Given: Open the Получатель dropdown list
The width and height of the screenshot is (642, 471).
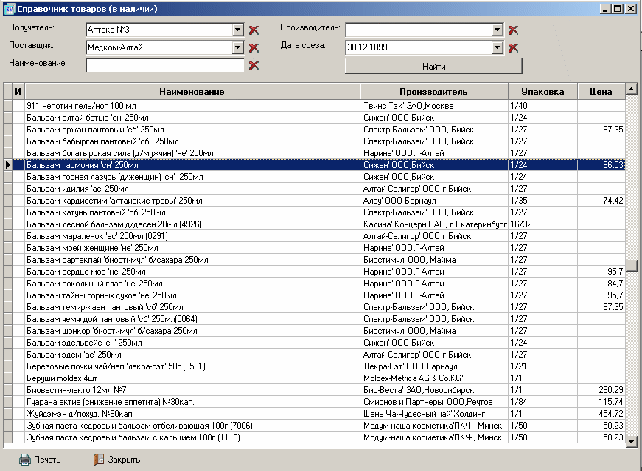Looking at the screenshot, I should pyautogui.click(x=238, y=29).
